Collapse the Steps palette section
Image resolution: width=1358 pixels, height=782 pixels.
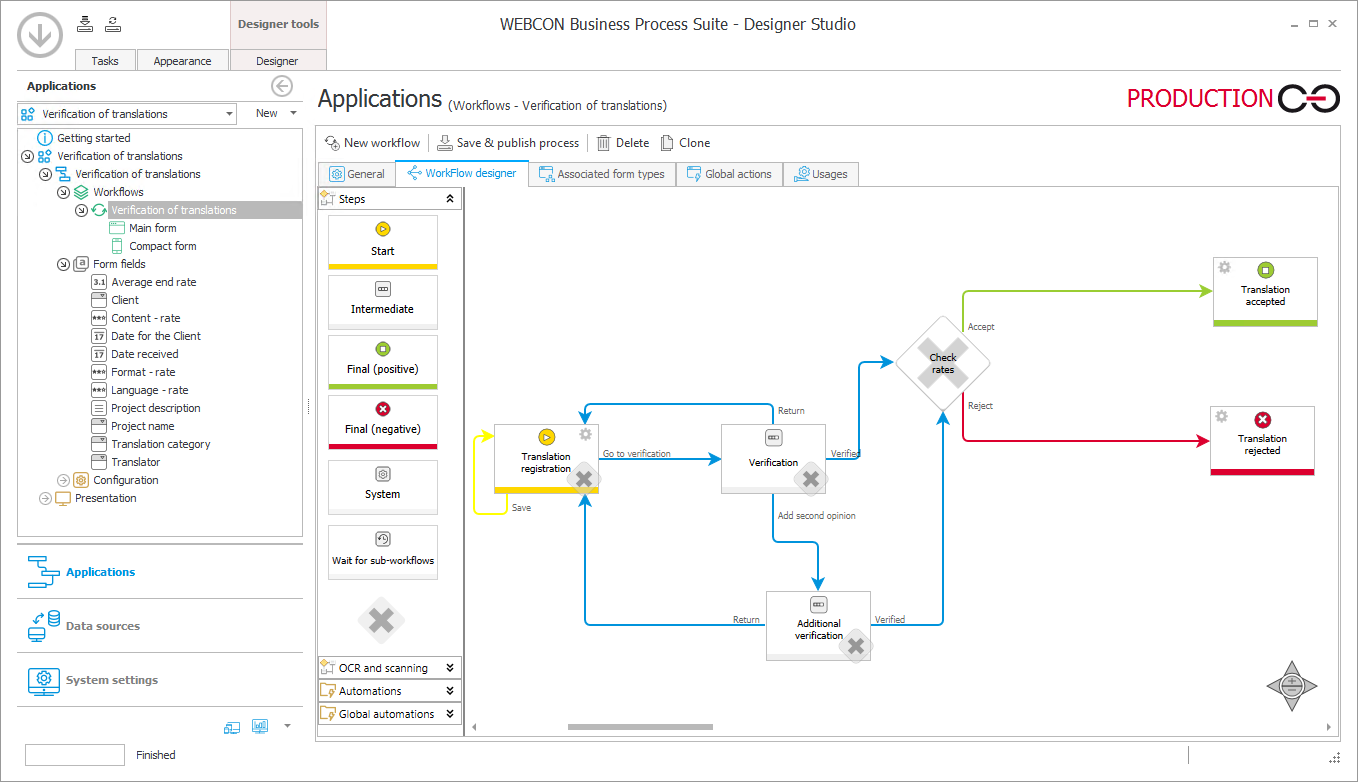click(450, 199)
